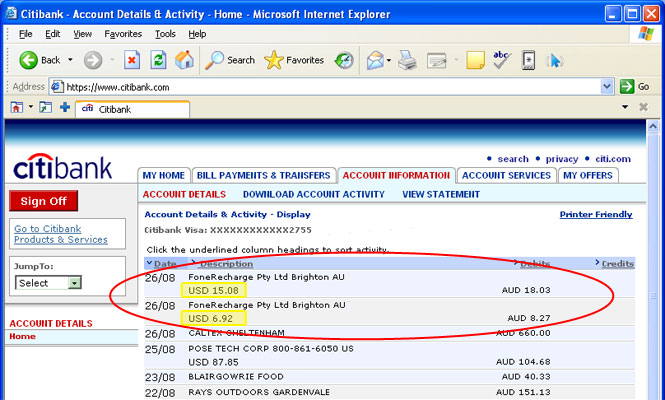665x400 pixels.
Task: Click the Print icon in the toolbar
Action: point(407,60)
